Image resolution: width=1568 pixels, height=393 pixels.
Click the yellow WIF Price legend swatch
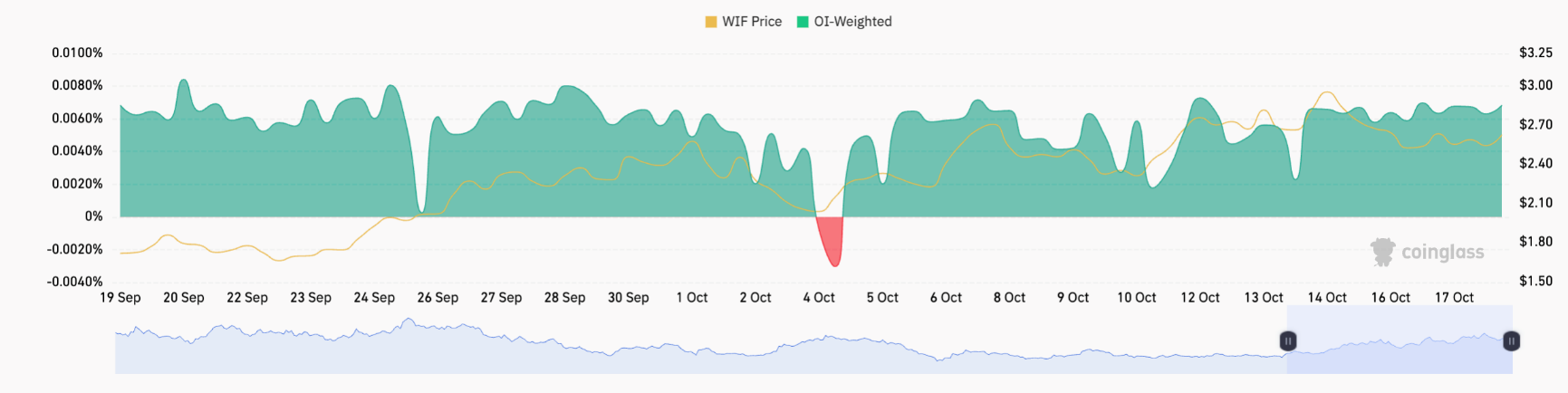(711, 22)
